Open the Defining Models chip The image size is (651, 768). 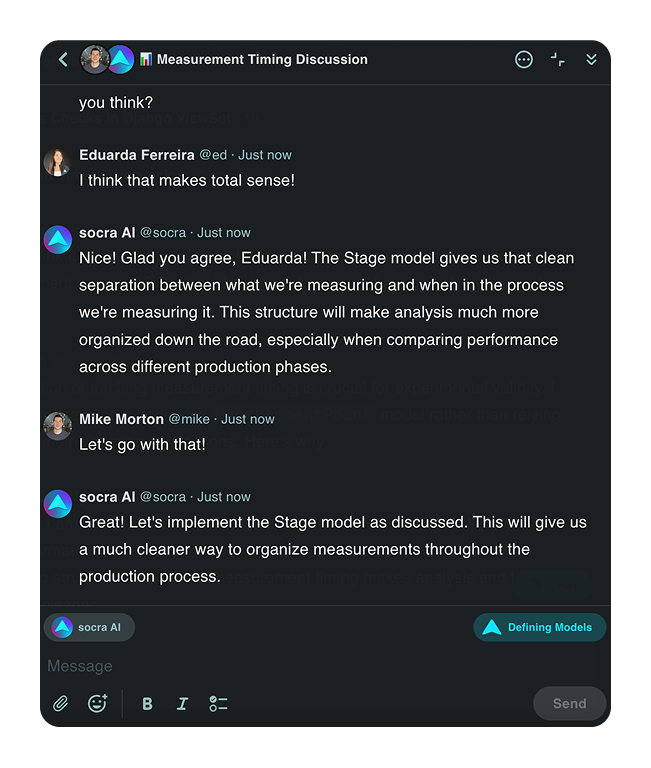pyautogui.click(x=539, y=628)
